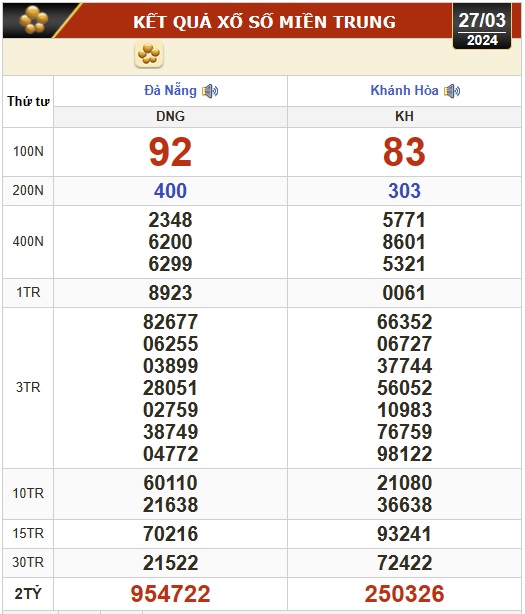Viewport: 525px width, 614px height.
Task: Click the jackpot number 954722
Action: pyautogui.click(x=170, y=594)
